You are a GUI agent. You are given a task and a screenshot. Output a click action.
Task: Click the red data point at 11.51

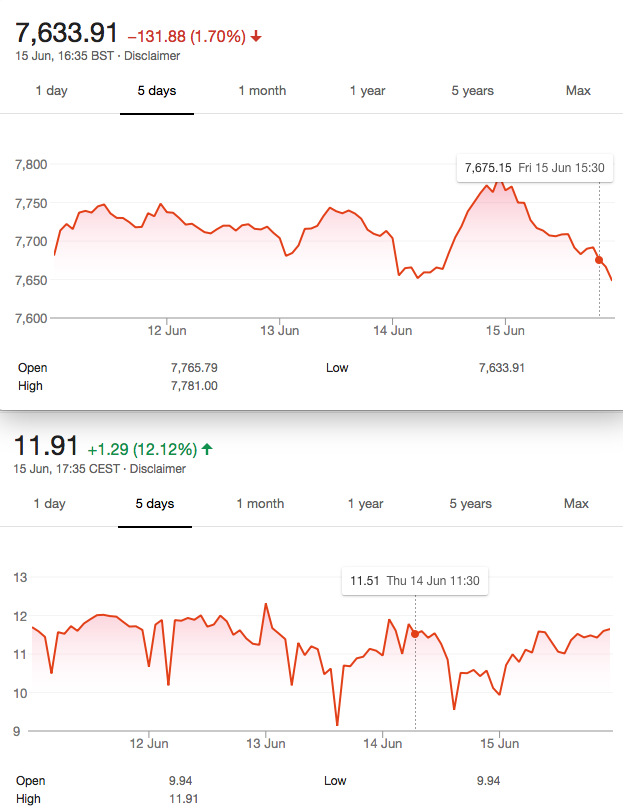click(415, 634)
